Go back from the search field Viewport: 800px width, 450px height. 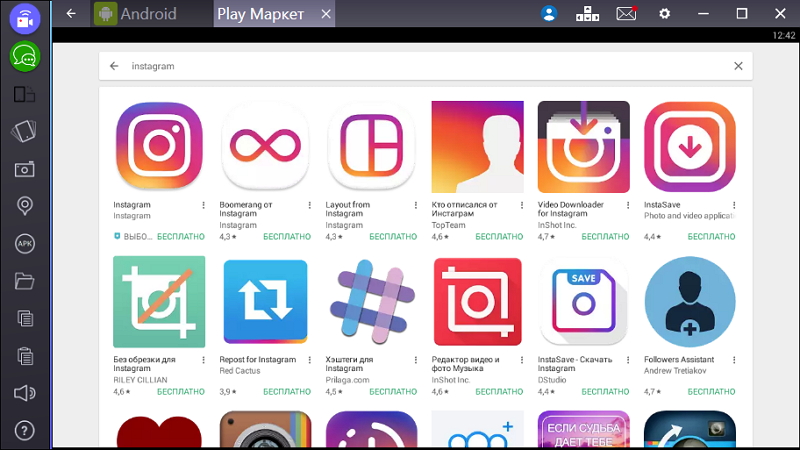[114, 66]
